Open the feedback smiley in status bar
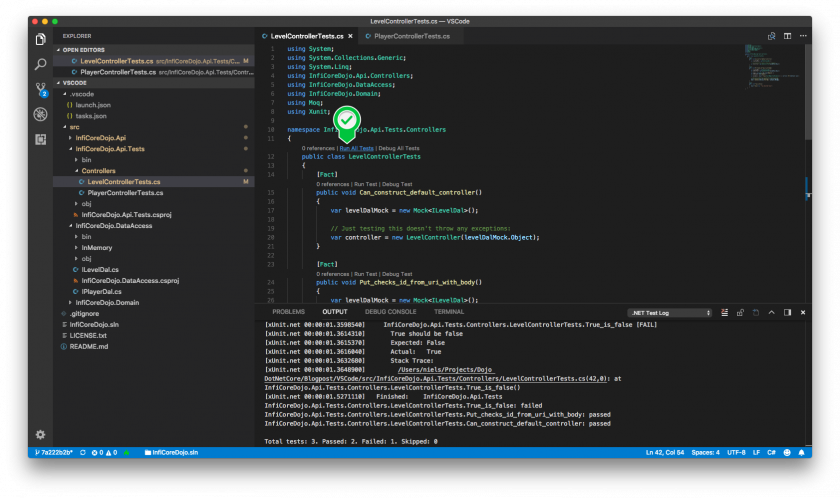This screenshot has height=498, width=840. tap(787, 452)
